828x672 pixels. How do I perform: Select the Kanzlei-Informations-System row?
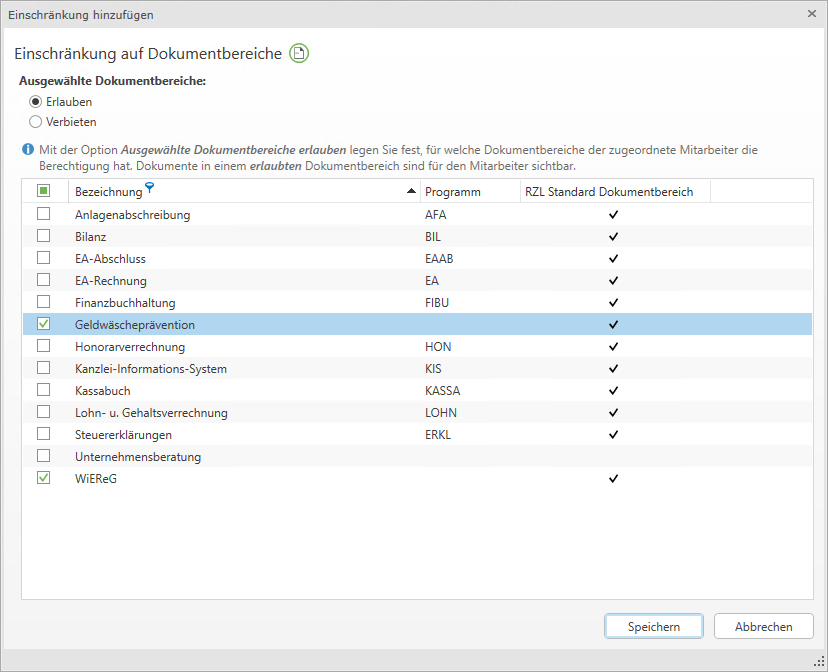click(x=150, y=369)
